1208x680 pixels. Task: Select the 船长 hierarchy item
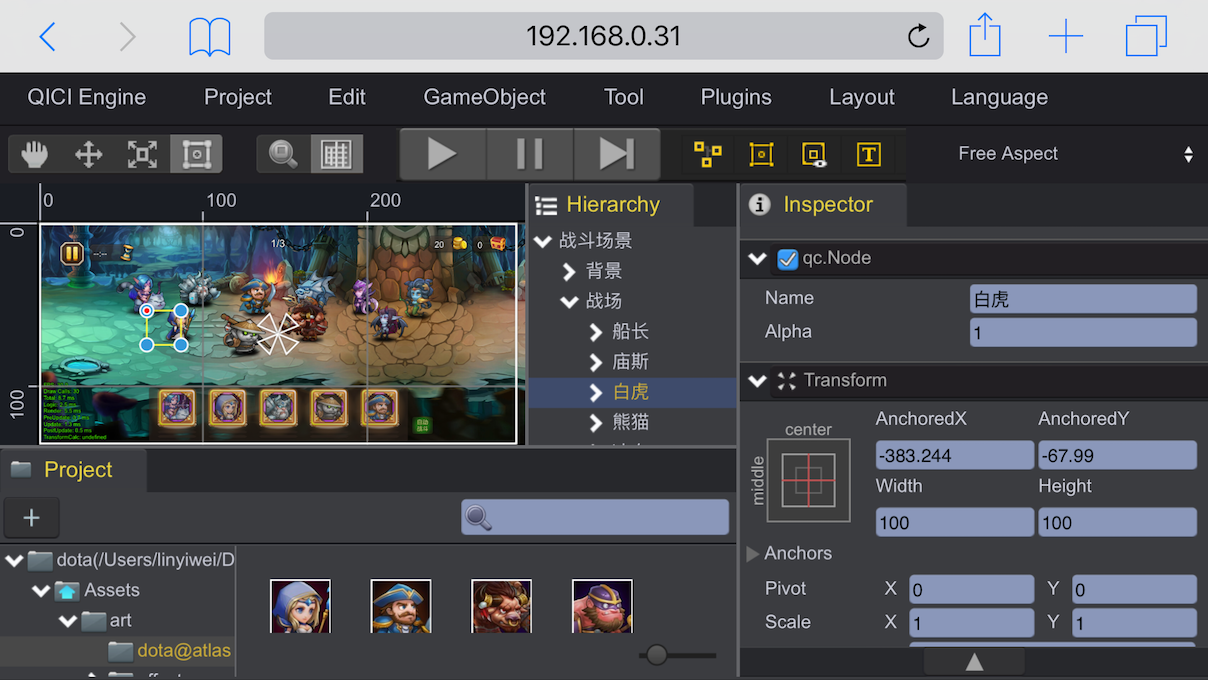[631, 332]
